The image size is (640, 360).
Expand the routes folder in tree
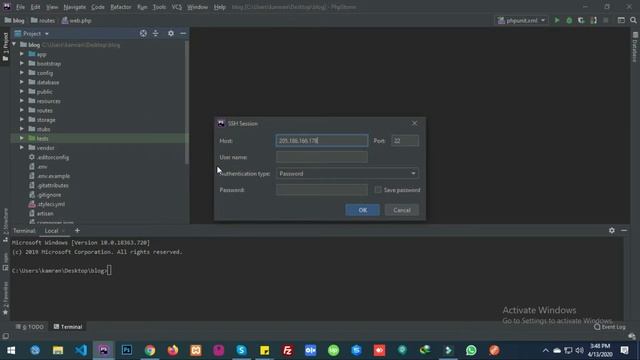point(22,110)
